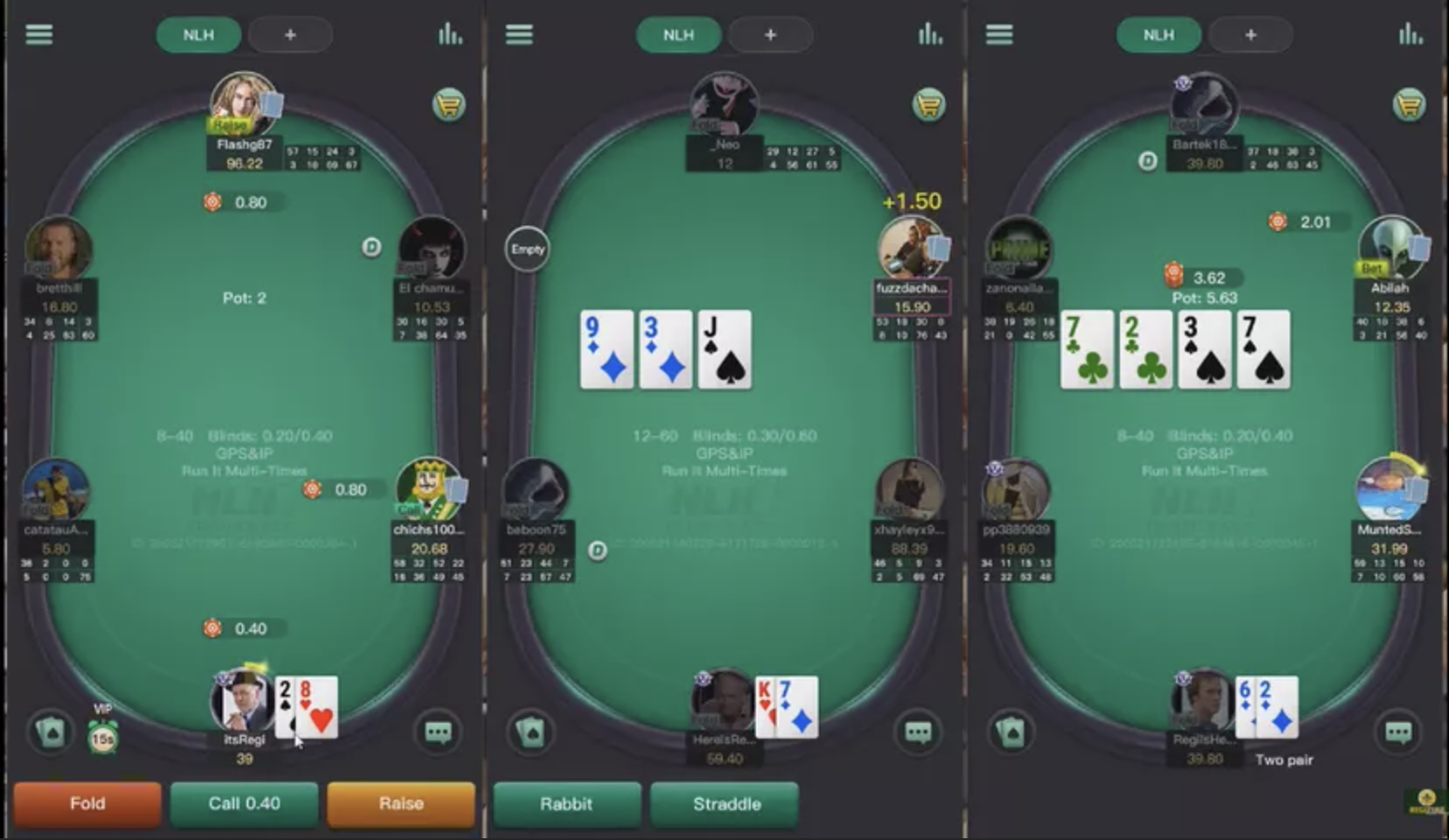
Task: Click the orange Raise button
Action: [x=401, y=803]
